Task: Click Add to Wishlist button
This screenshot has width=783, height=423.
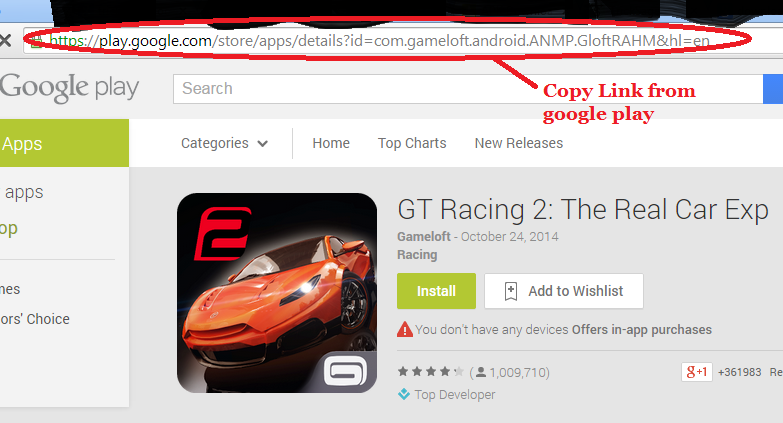Action: click(564, 291)
